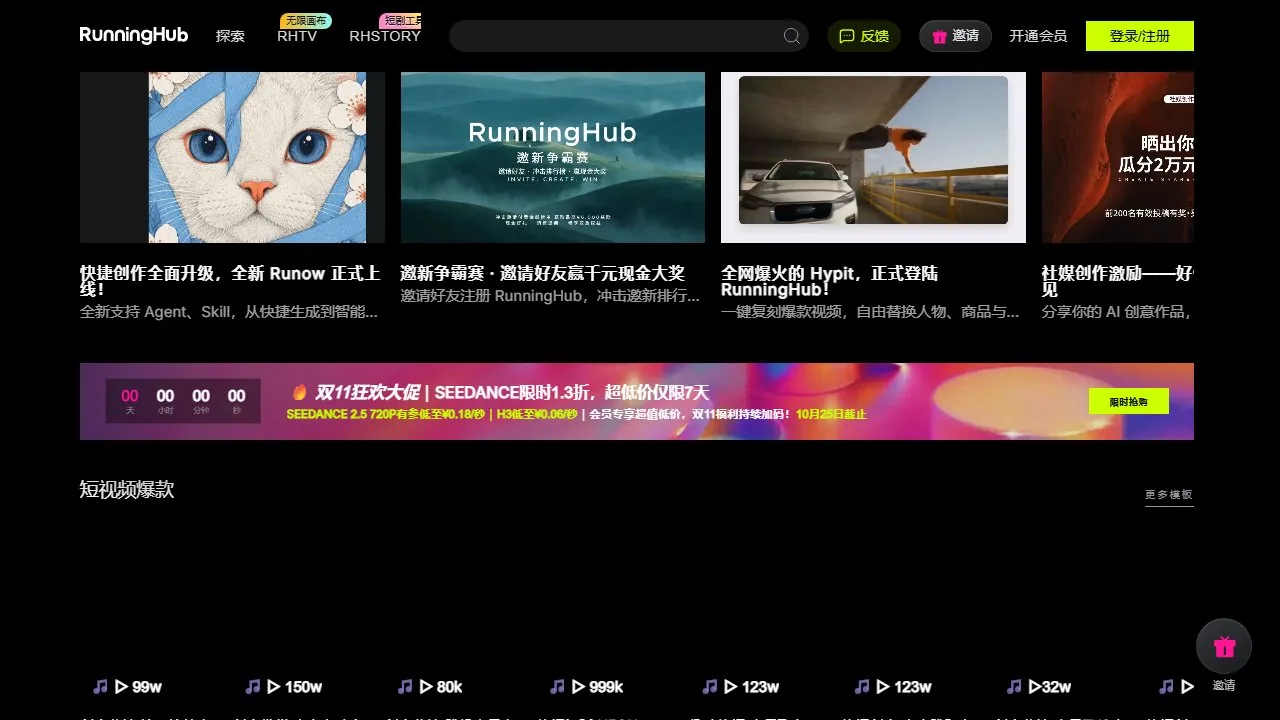Screen dimensions: 1280x720
Task: Open the 更多模板 link
Action: click(x=1169, y=494)
